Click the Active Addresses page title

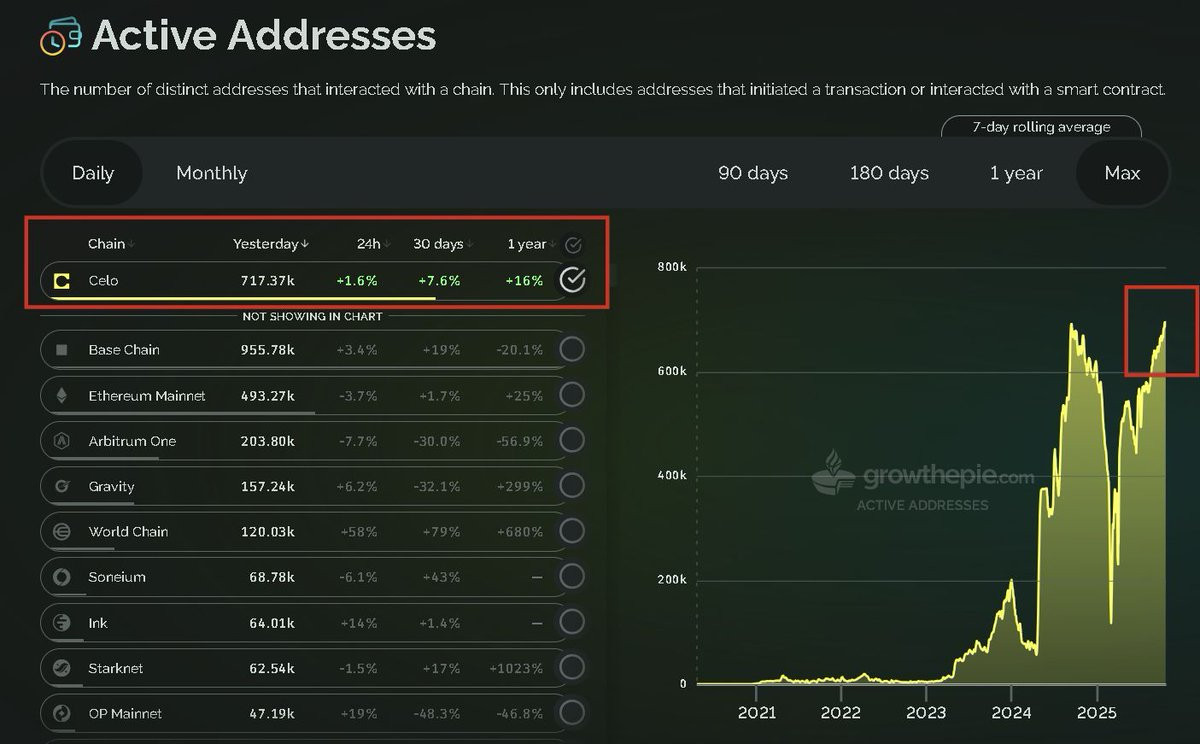pyautogui.click(x=264, y=36)
